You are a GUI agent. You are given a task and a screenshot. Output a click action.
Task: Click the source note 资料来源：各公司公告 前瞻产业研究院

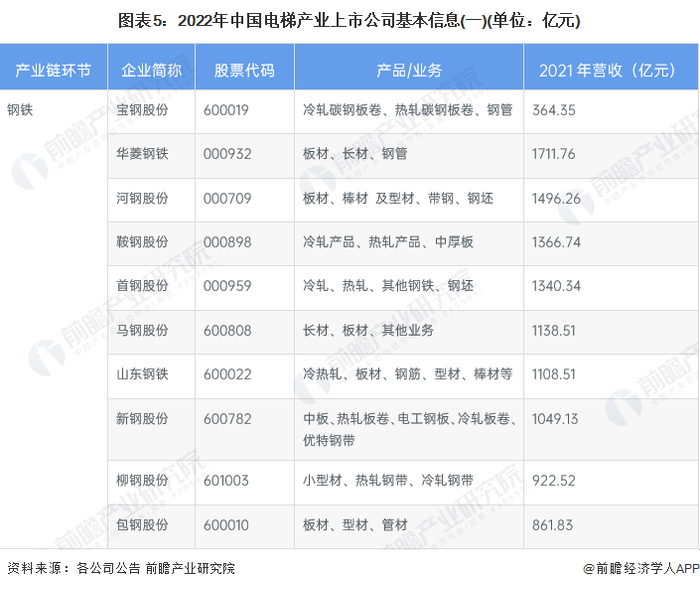pyautogui.click(x=121, y=568)
